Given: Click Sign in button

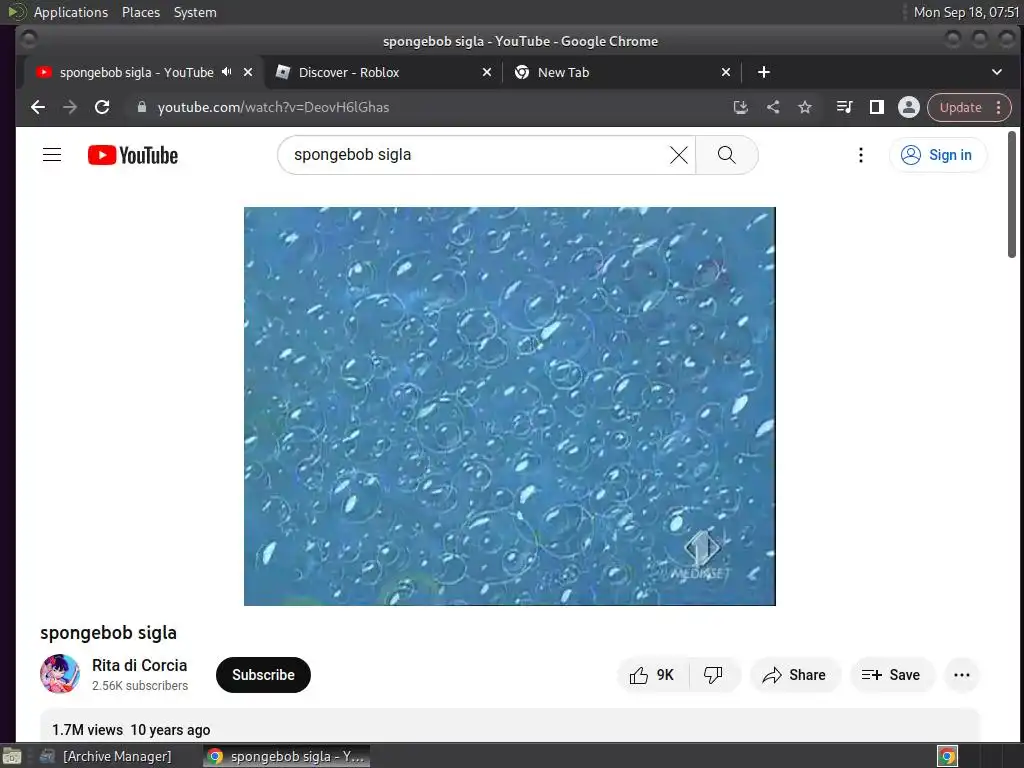Looking at the screenshot, I should pyautogui.click(x=937, y=155).
